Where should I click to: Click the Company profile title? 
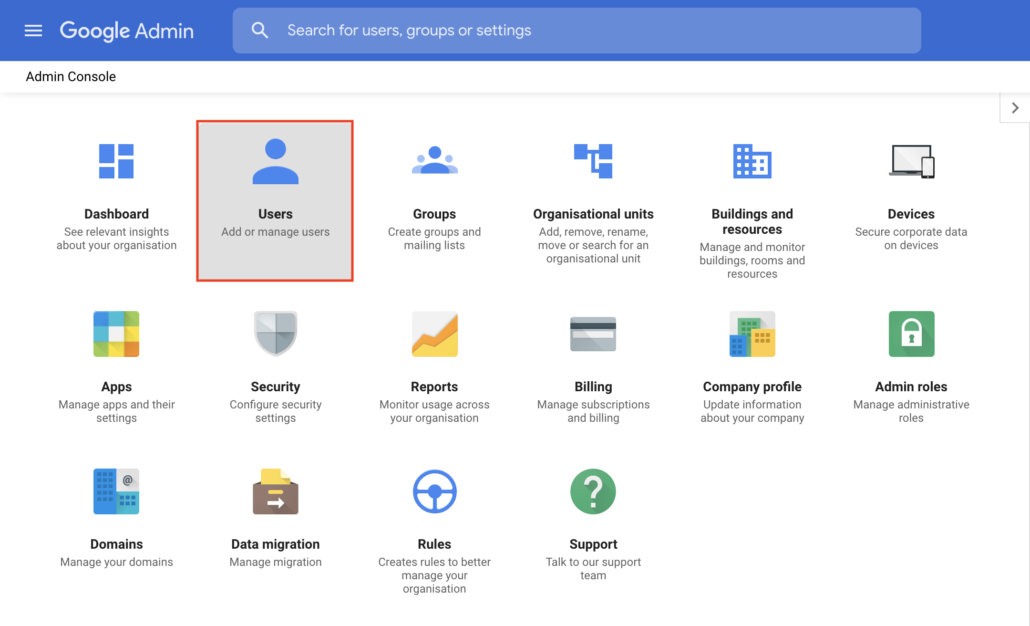pos(752,387)
